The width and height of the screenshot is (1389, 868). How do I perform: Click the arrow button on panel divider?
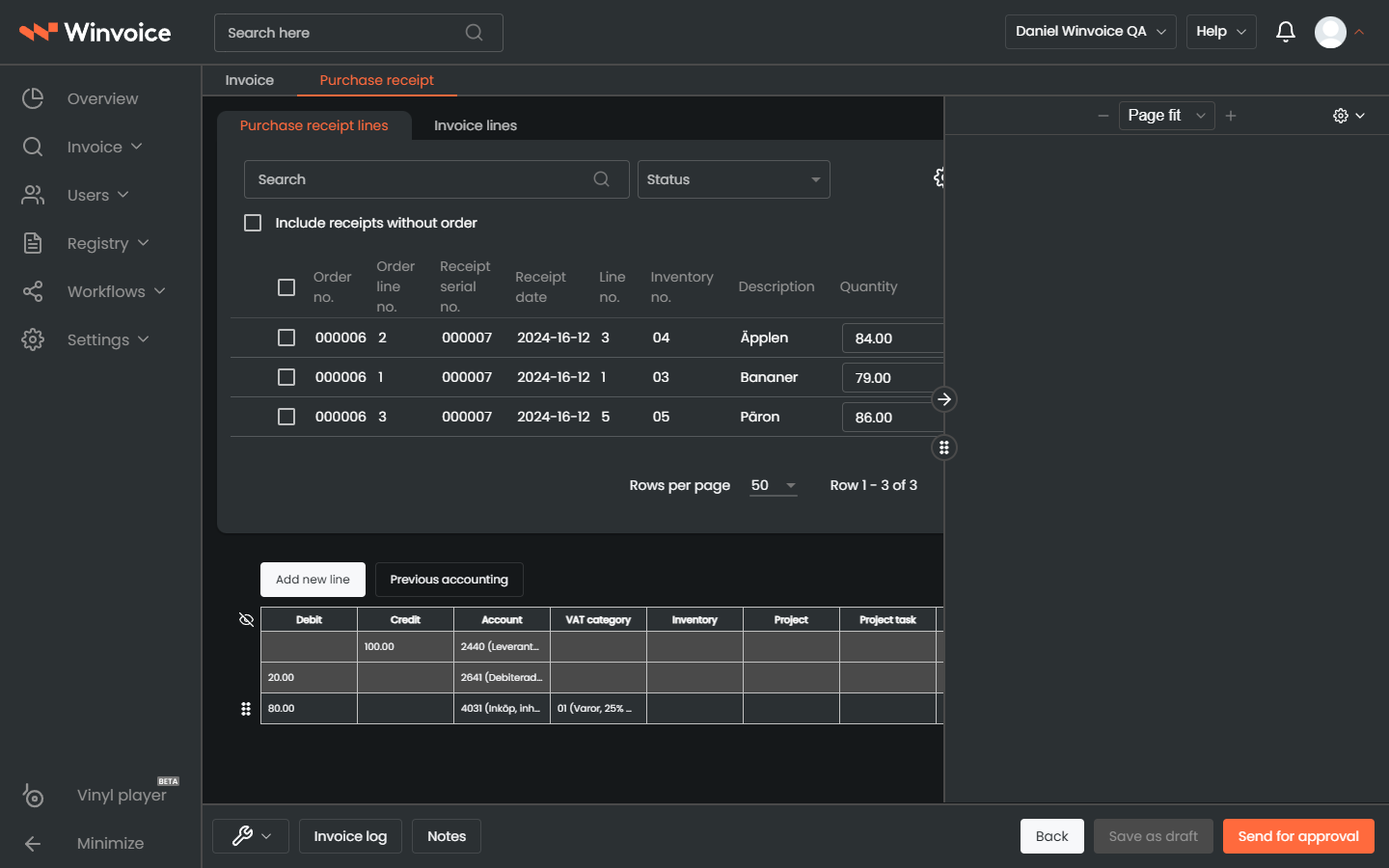click(944, 399)
